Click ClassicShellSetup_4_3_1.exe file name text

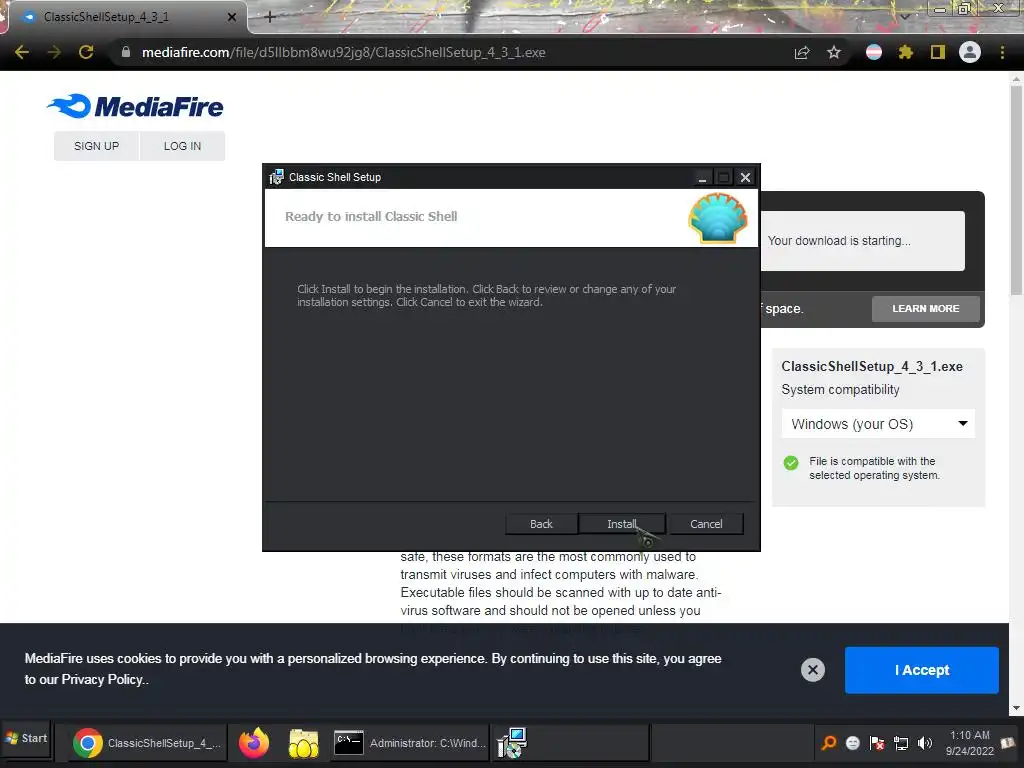(x=872, y=366)
